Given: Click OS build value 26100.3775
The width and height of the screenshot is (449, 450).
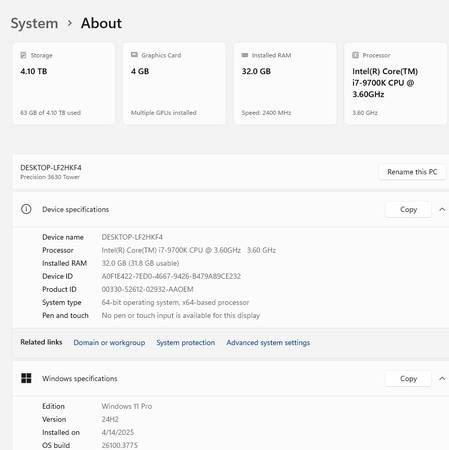Looking at the screenshot, I should (x=119, y=445).
